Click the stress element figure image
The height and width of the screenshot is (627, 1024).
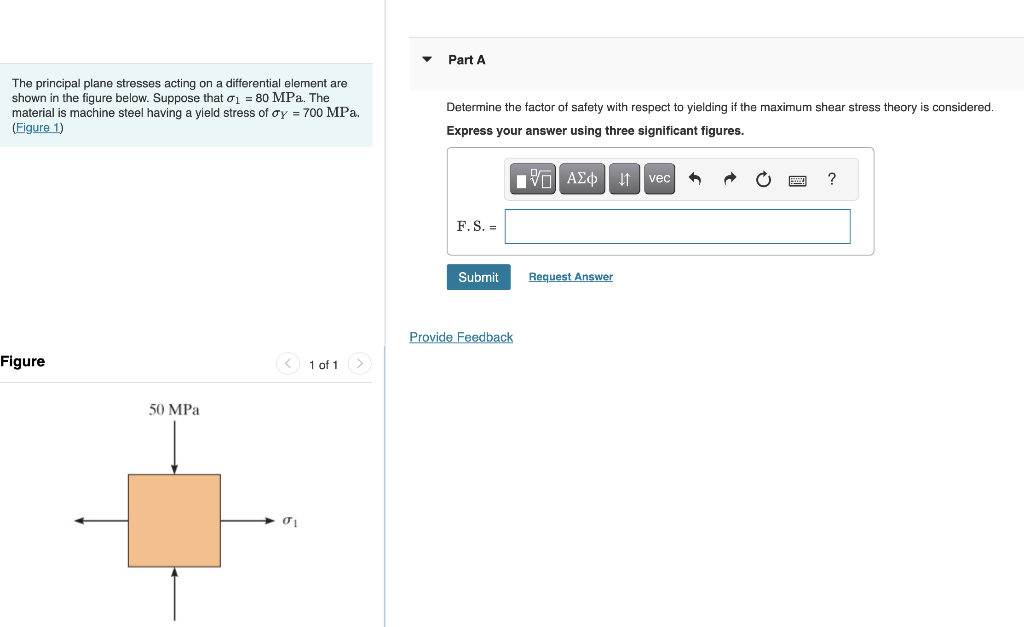pos(174,518)
